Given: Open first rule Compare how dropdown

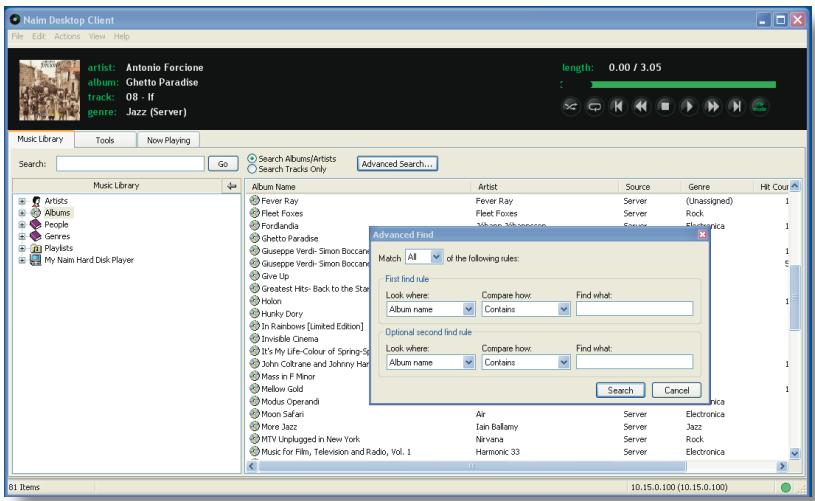Looking at the screenshot, I should (x=564, y=309).
